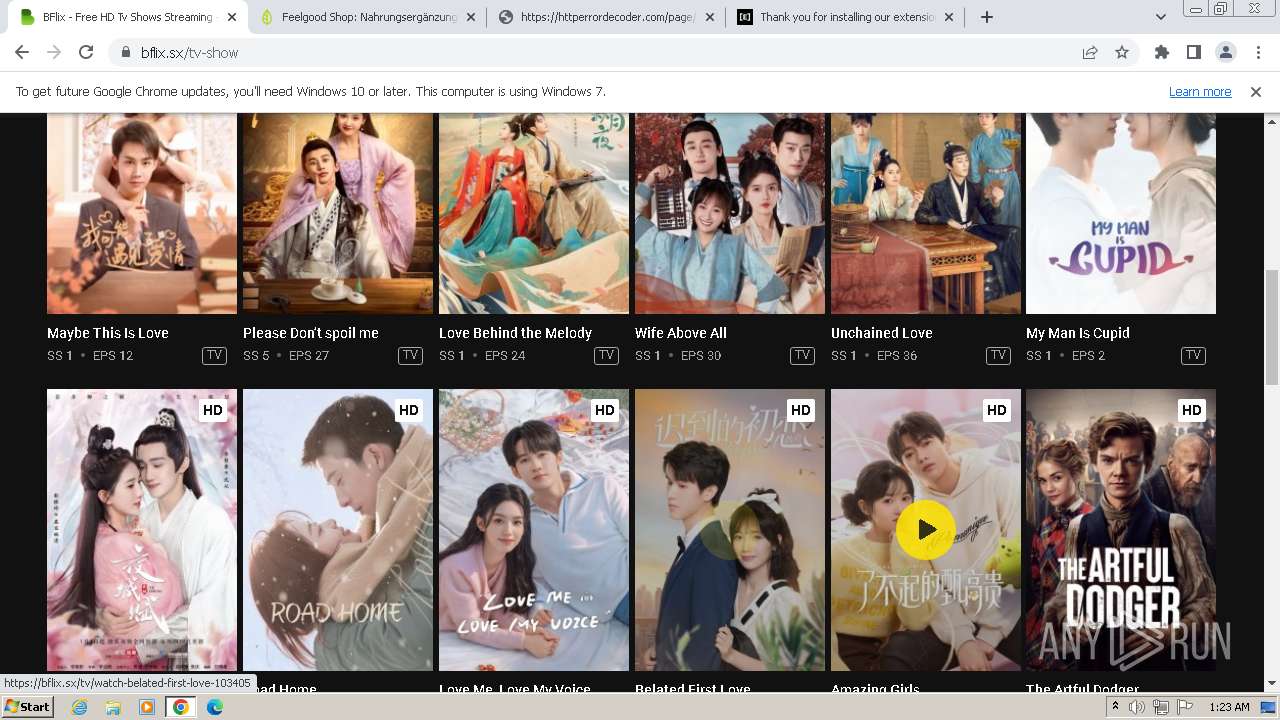1280x720 pixels.
Task: Bookmark this page with the star icon
Action: coord(1122,53)
